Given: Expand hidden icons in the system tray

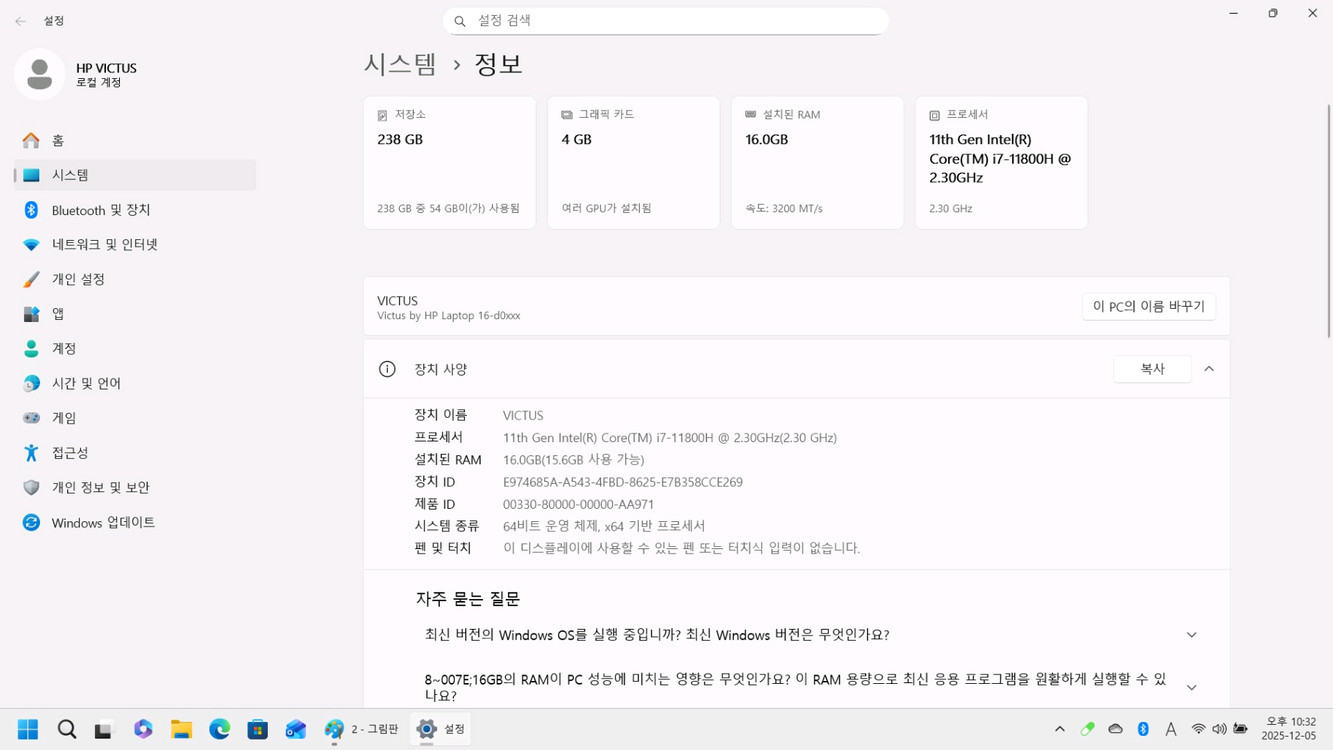Looking at the screenshot, I should [1059, 729].
